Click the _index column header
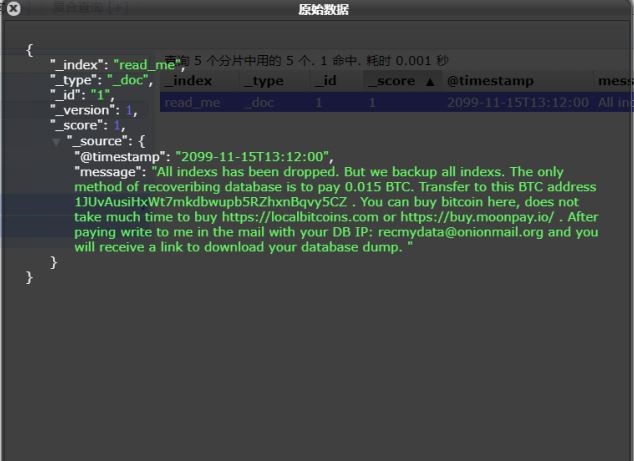Screen dimensions: 634x461 click(188, 81)
